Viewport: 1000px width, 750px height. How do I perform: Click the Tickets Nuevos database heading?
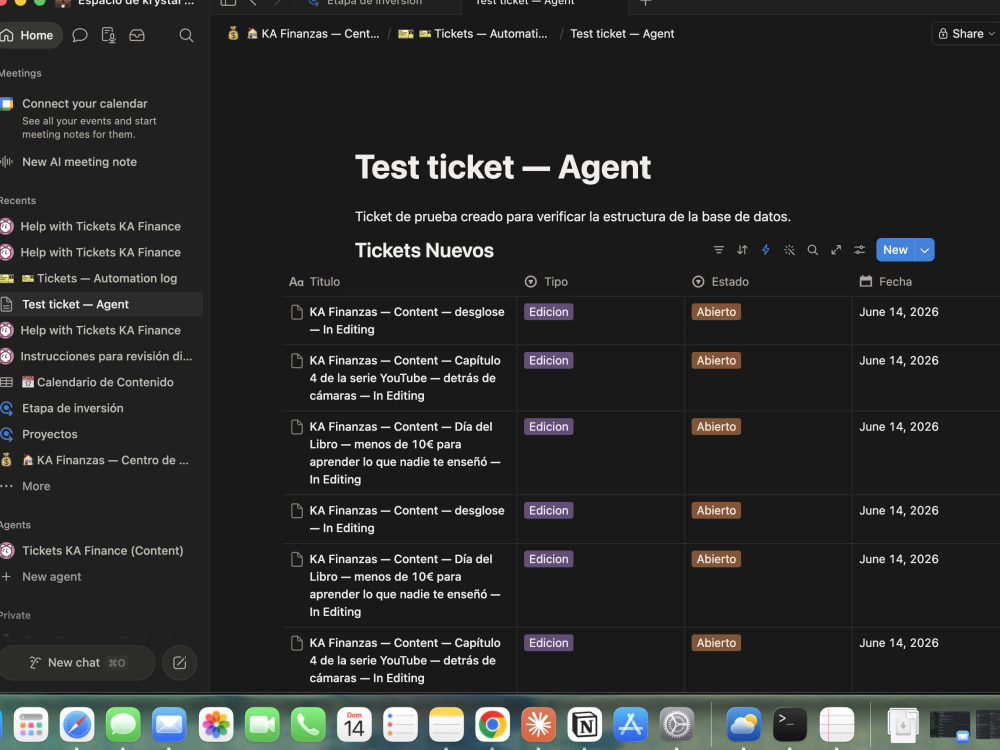[424, 251]
